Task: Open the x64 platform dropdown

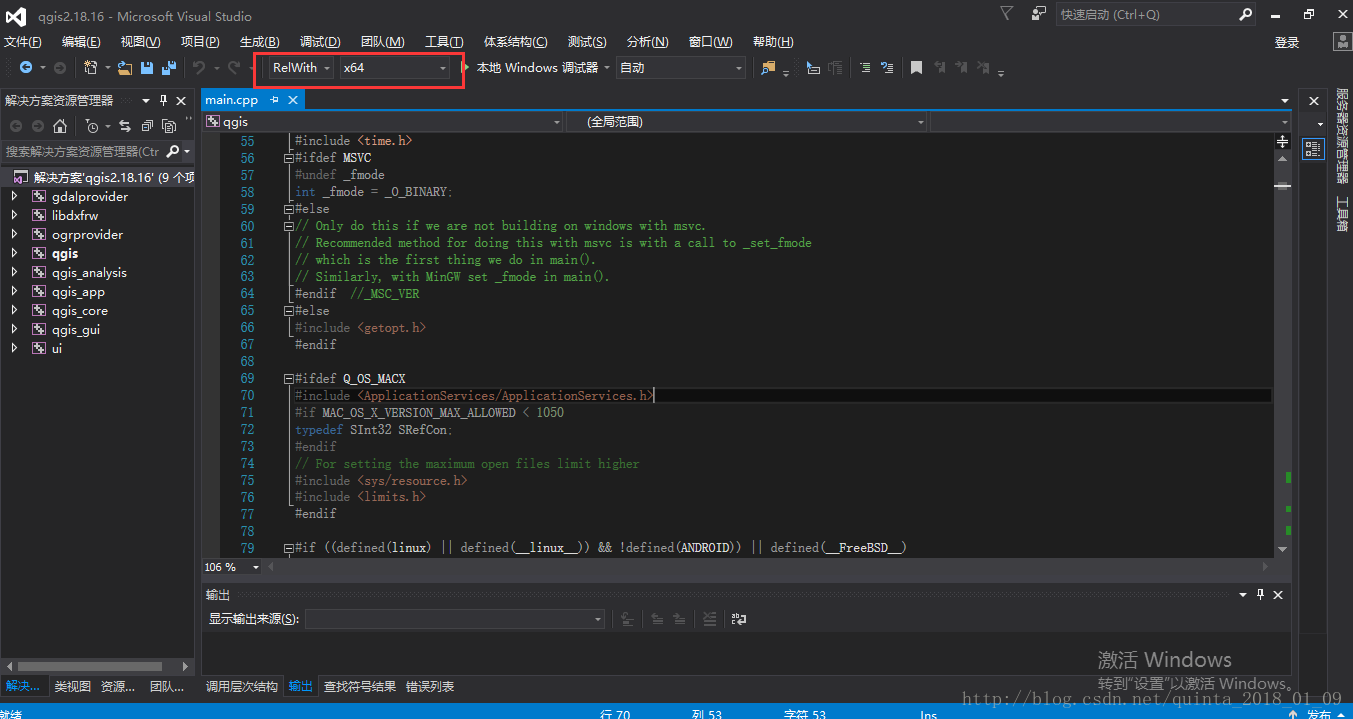Action: 394,67
